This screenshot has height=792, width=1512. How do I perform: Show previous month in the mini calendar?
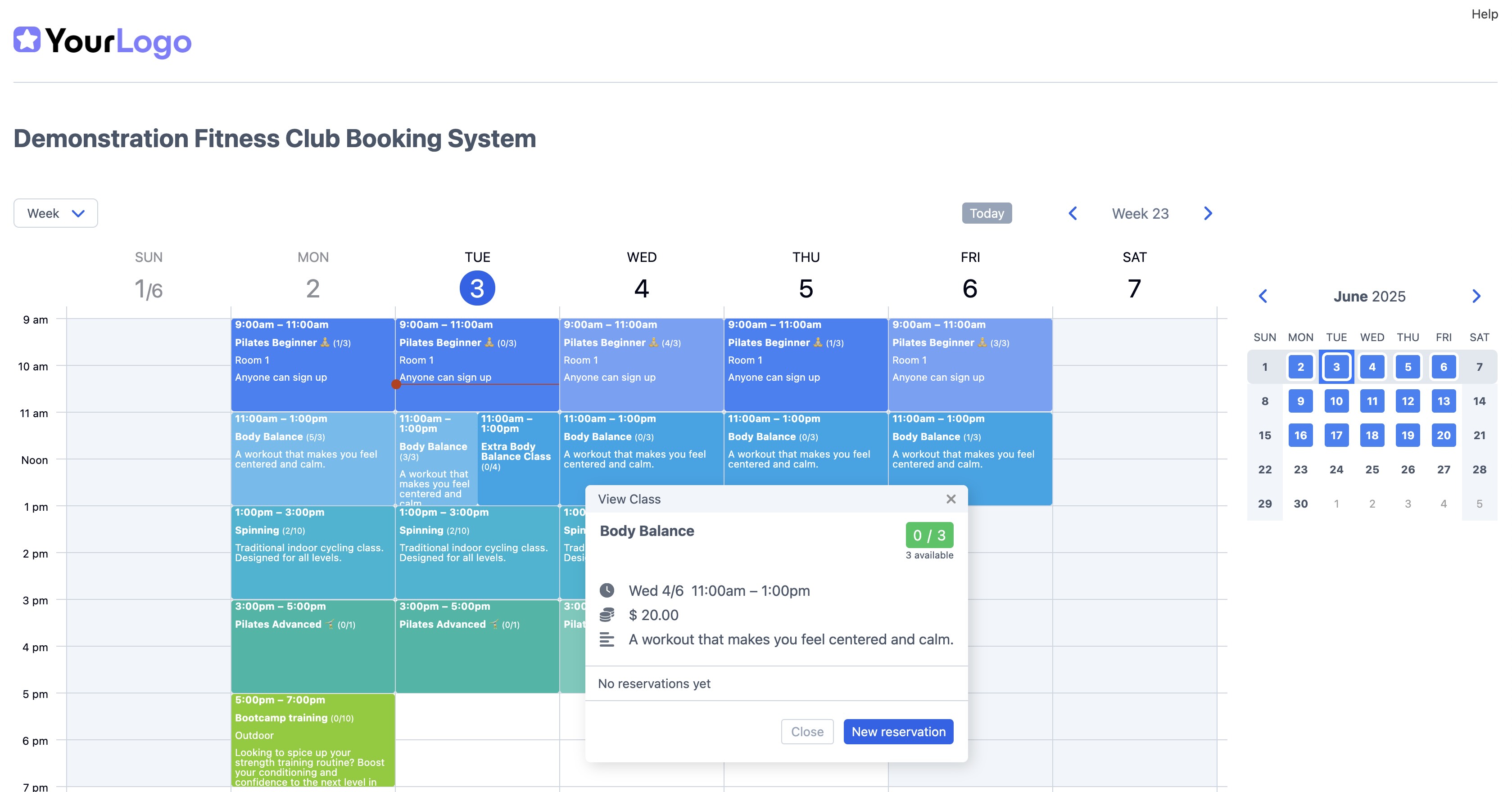[1264, 296]
